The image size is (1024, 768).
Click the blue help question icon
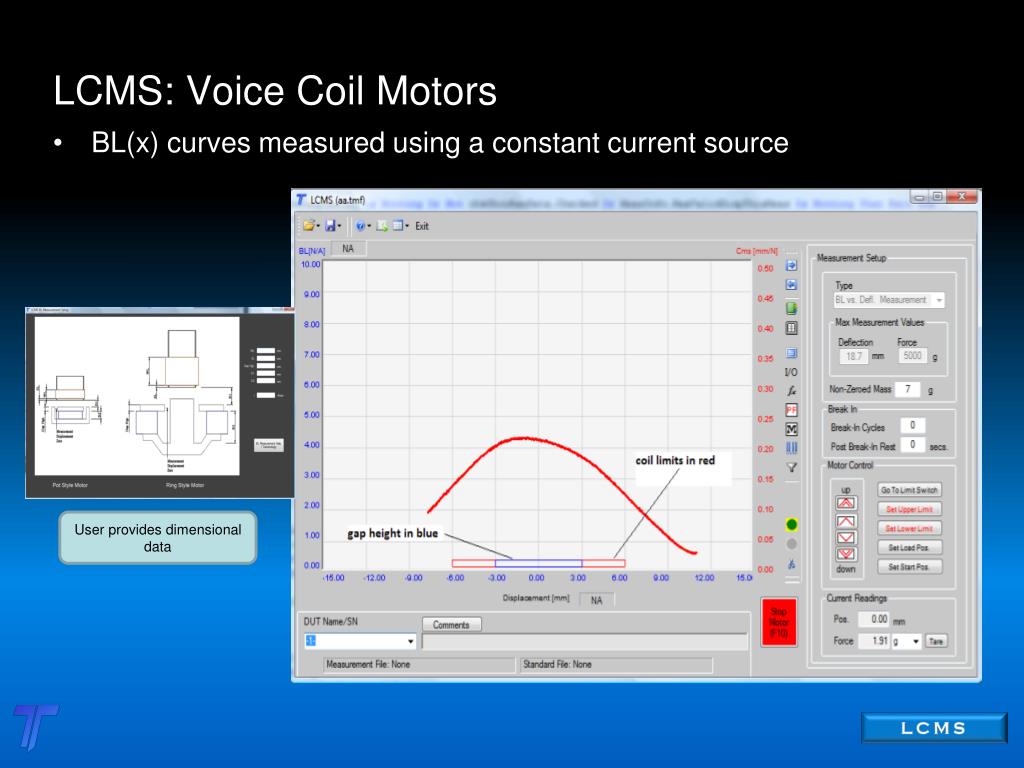360,226
